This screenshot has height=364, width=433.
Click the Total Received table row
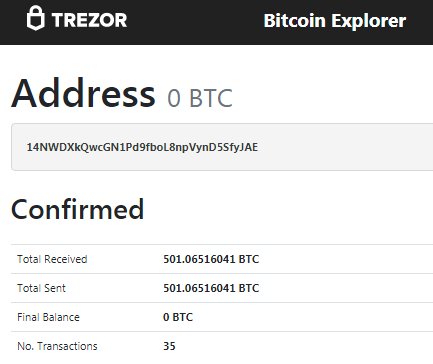[x=222, y=259]
